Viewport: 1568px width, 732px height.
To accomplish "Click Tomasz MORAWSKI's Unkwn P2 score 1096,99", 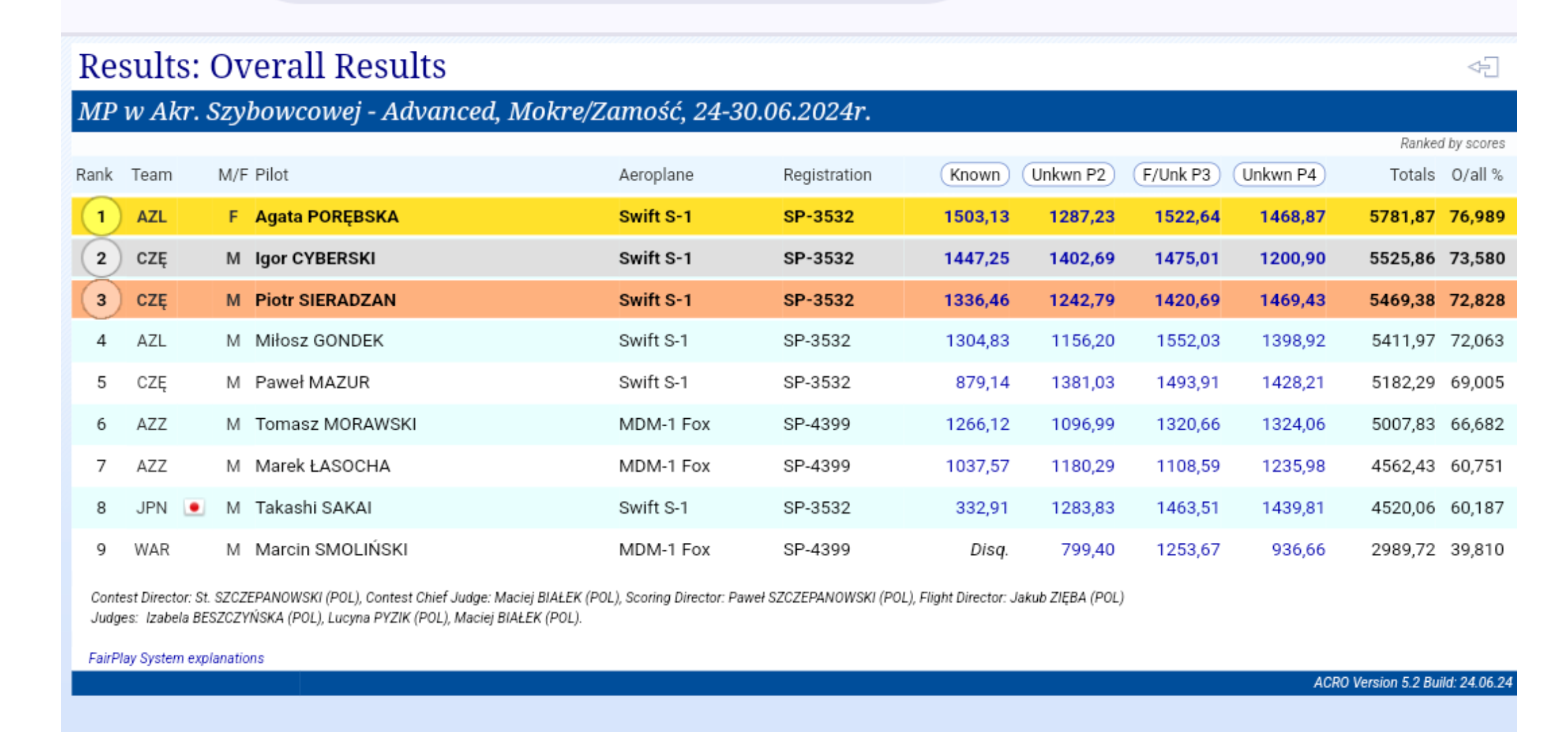I will pos(1083,424).
